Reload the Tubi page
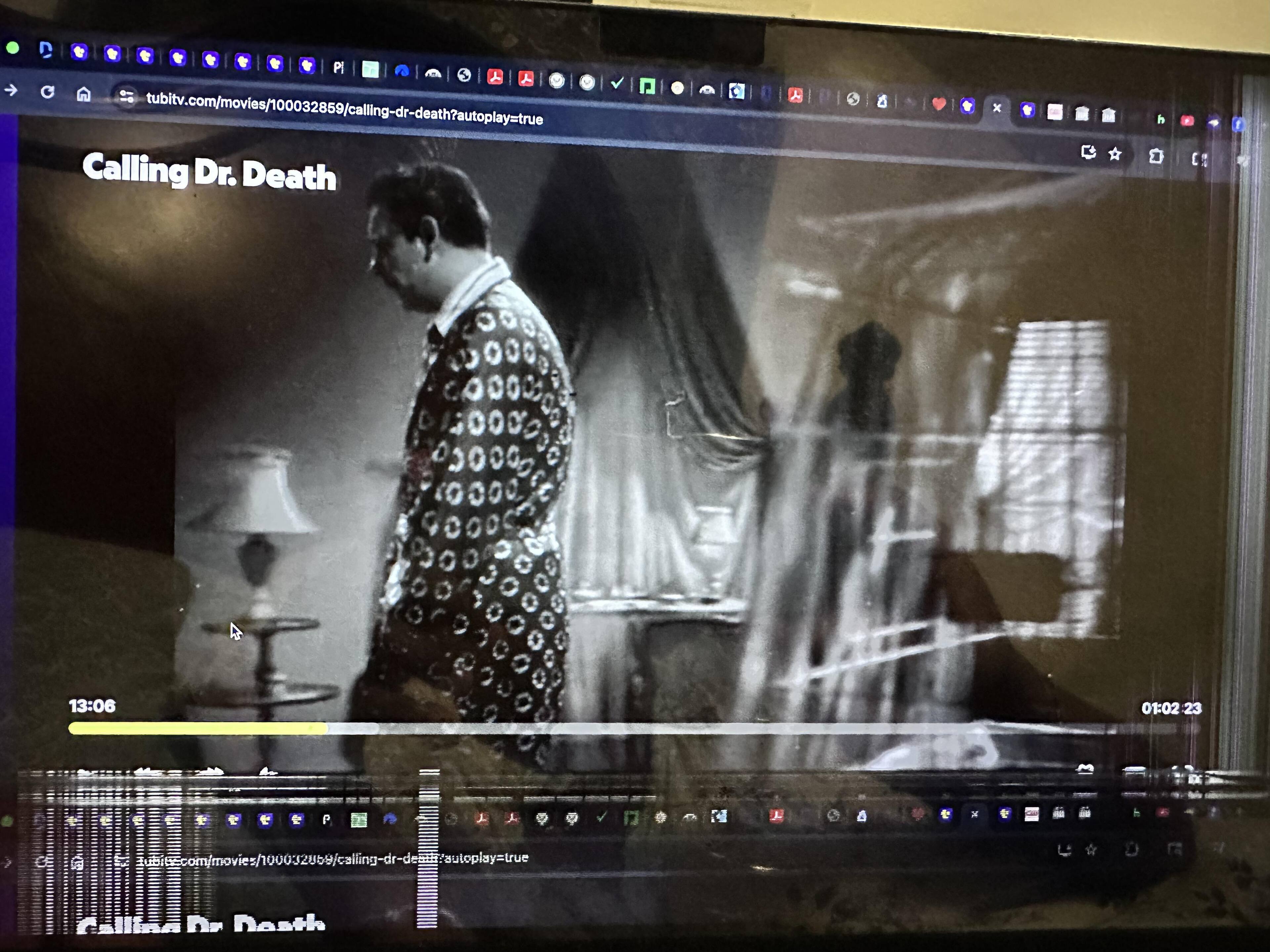 coord(48,92)
